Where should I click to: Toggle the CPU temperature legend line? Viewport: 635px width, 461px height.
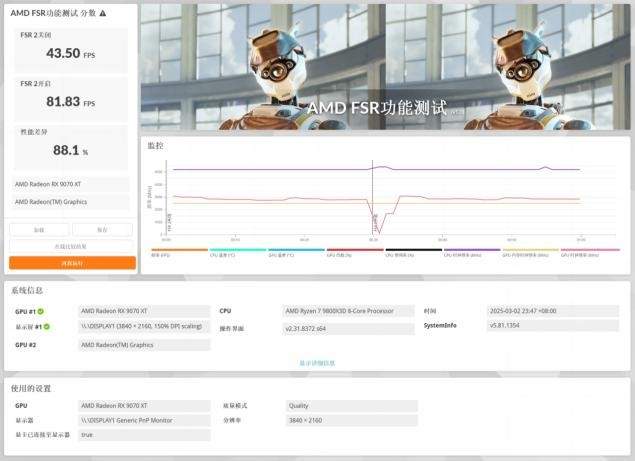click(x=238, y=250)
